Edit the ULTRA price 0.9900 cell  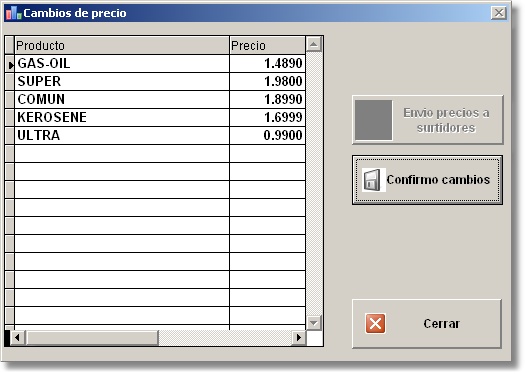click(268, 136)
